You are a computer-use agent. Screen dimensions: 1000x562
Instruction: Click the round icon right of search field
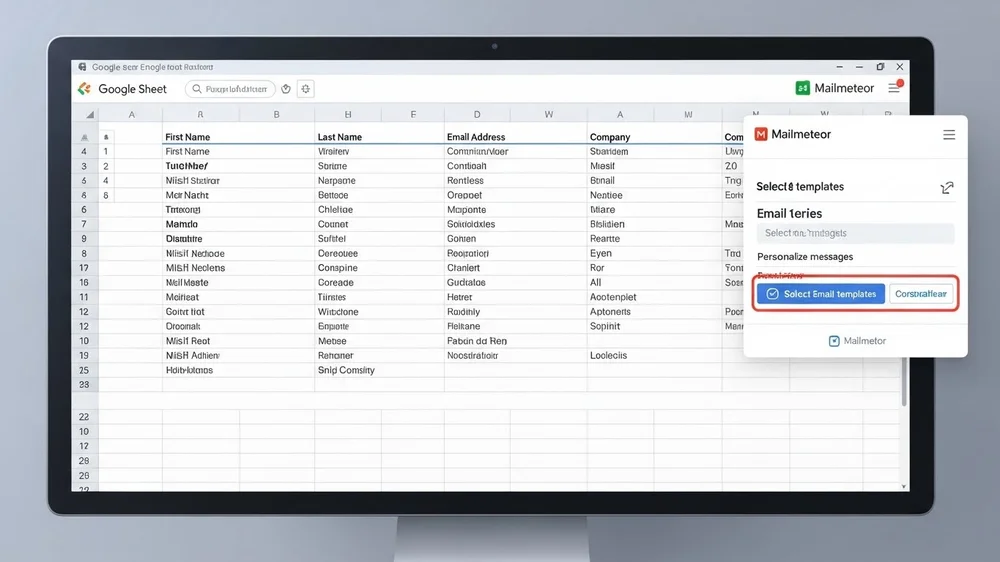pos(286,89)
